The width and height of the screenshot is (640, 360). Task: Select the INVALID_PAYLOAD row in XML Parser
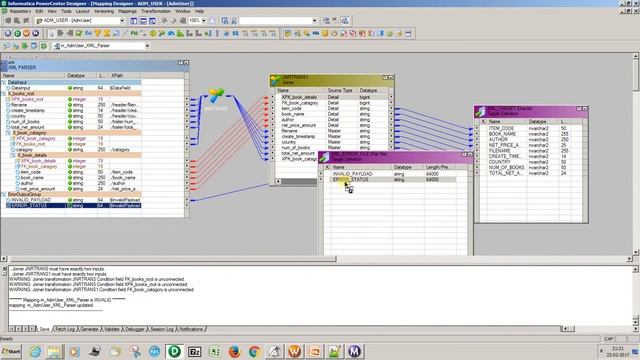click(x=72, y=200)
